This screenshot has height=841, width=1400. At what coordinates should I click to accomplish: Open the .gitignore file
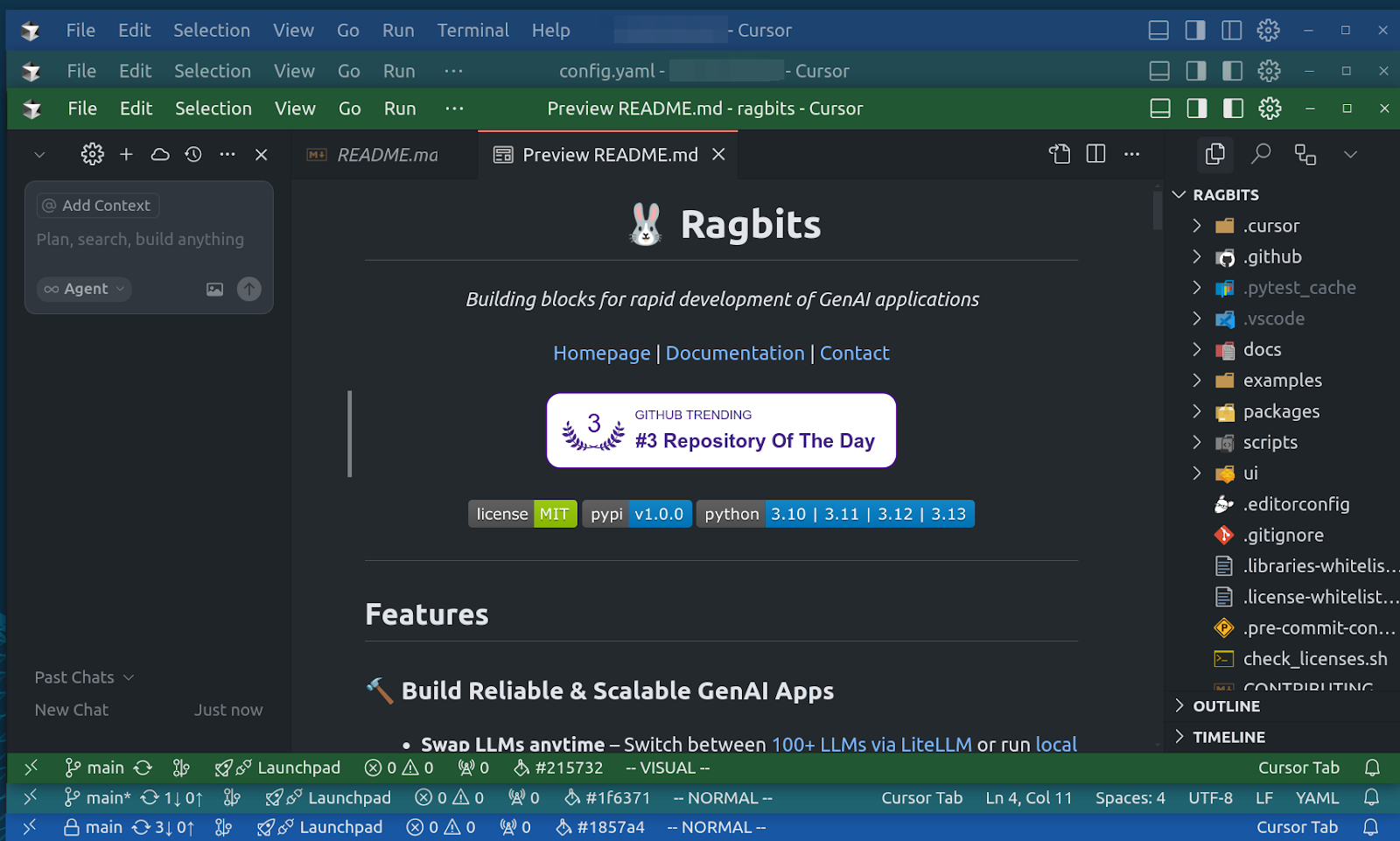coord(1282,536)
